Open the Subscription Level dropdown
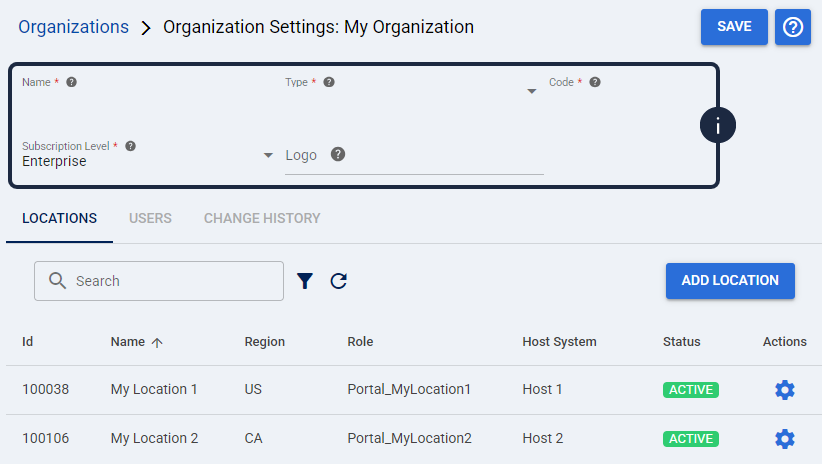This screenshot has height=464, width=822. click(x=146, y=156)
